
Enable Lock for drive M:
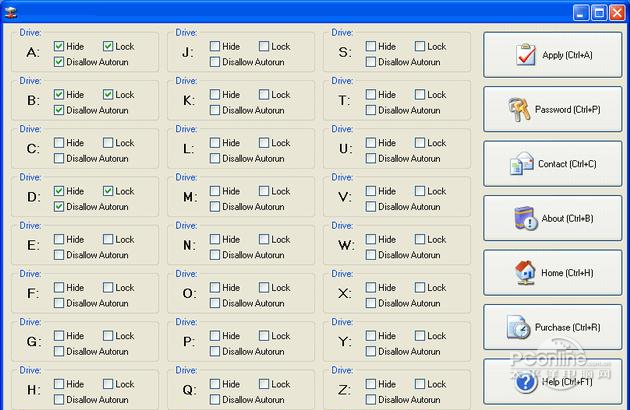click(x=264, y=191)
